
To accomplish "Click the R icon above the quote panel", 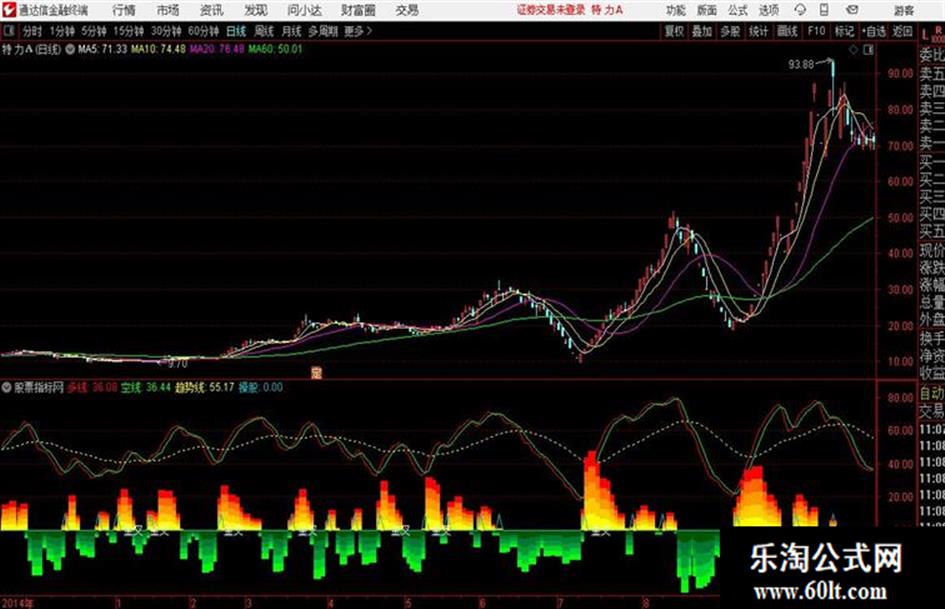I will (938, 30).
